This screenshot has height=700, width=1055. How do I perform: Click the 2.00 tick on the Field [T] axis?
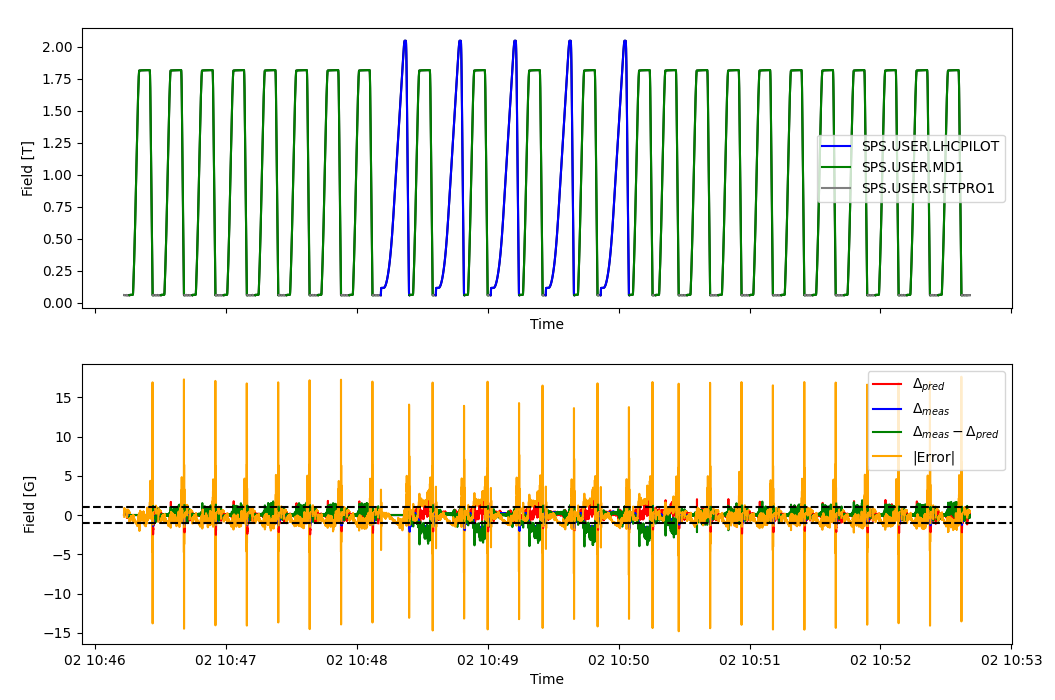point(58,47)
